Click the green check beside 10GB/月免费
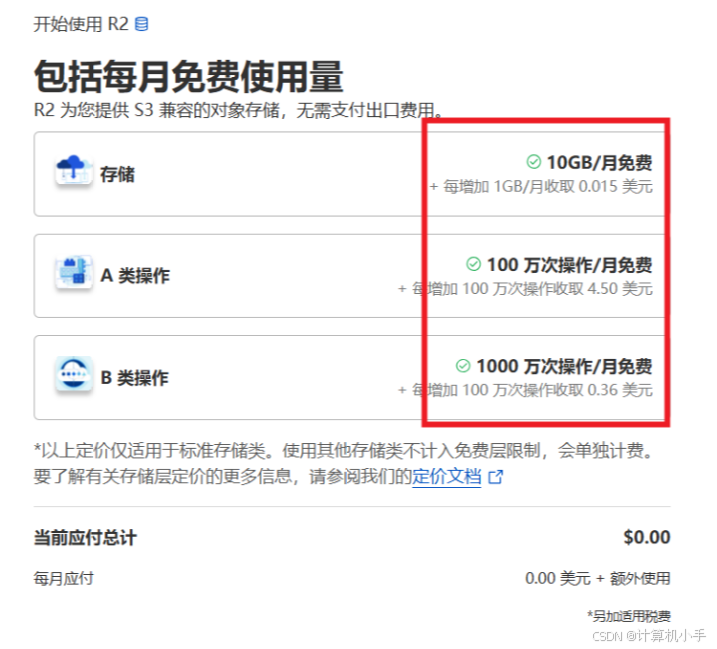This screenshot has height=649, width=717. point(534,162)
